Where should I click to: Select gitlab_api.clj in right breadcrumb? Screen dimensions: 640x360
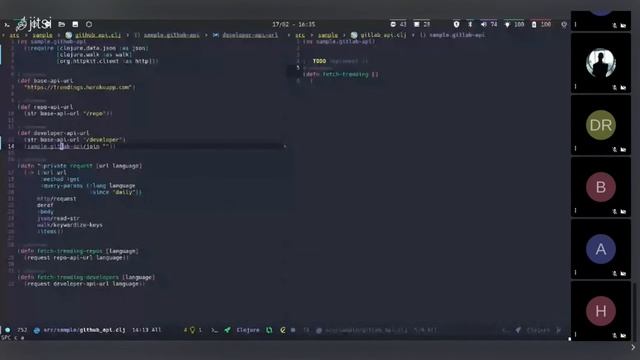pyautogui.click(x=383, y=35)
